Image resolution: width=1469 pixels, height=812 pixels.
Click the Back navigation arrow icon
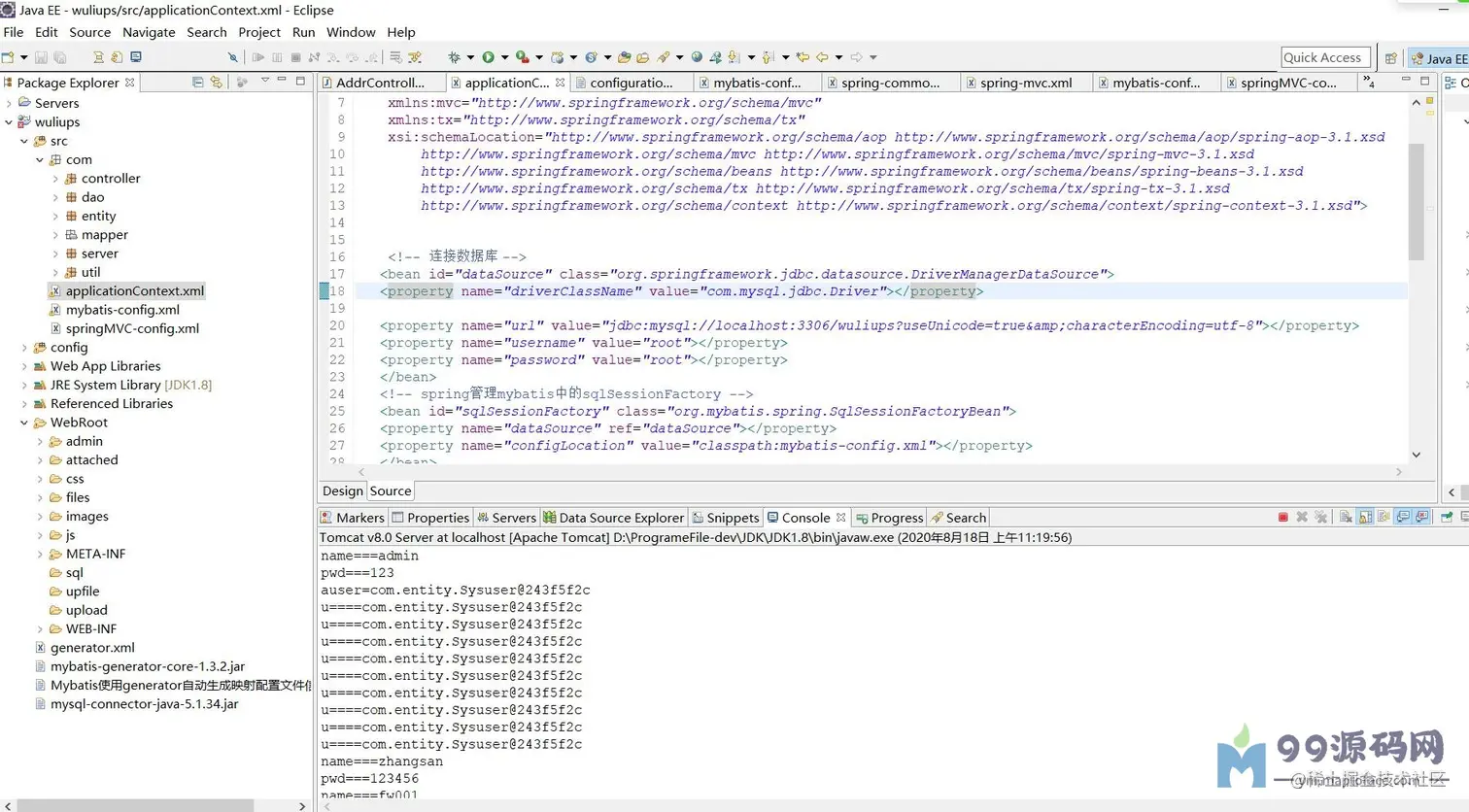pyautogui.click(x=822, y=57)
